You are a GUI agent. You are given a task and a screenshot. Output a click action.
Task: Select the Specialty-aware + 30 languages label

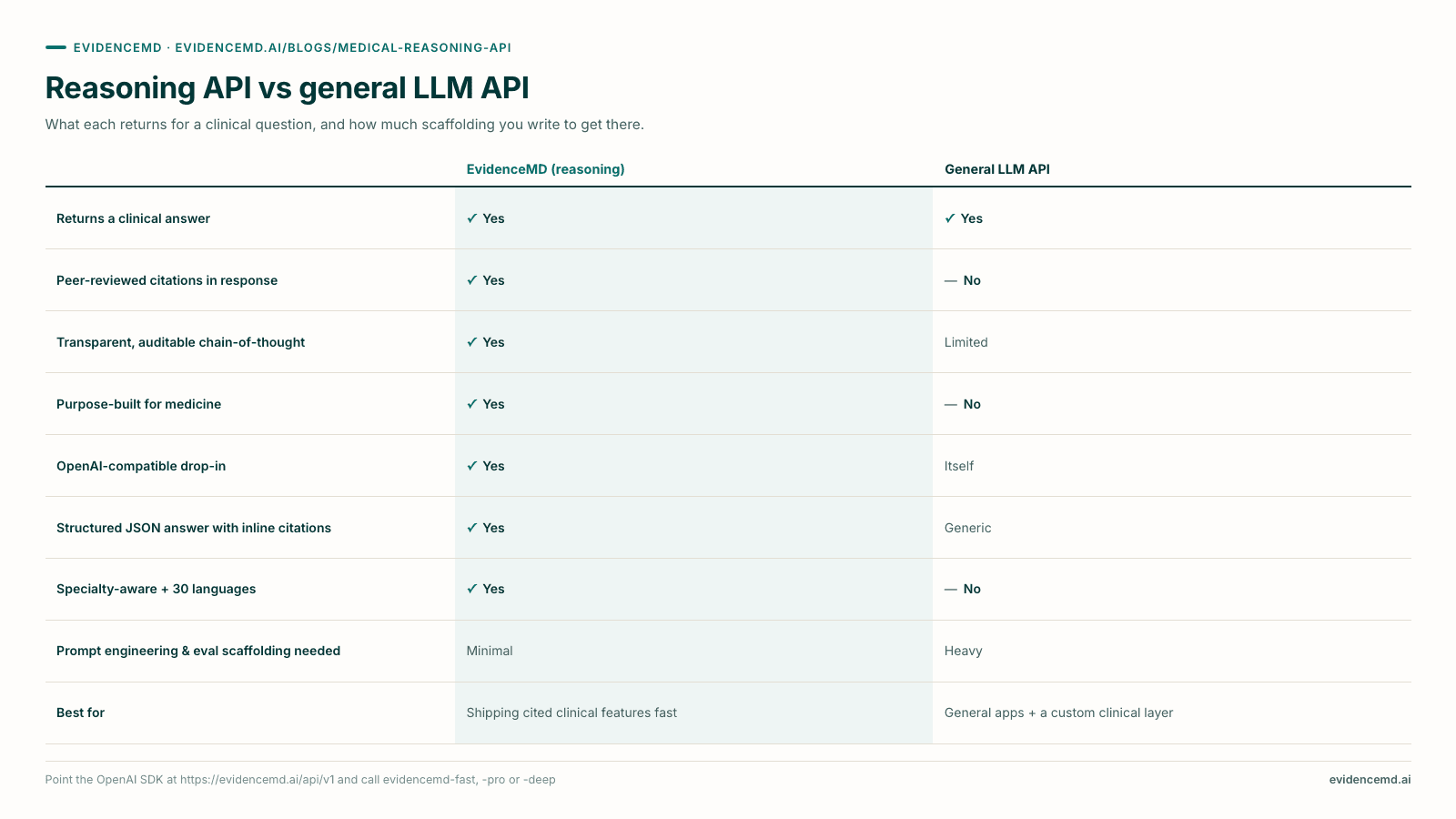(x=156, y=589)
